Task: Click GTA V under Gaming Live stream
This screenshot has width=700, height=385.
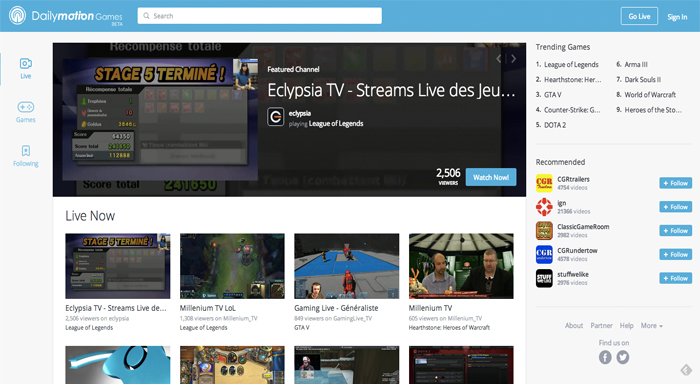Action: point(302,328)
